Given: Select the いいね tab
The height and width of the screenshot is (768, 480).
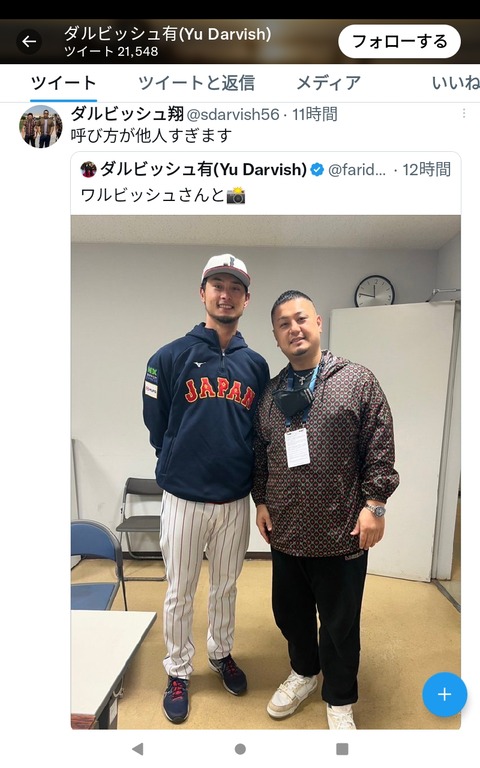Looking at the screenshot, I should [456, 83].
